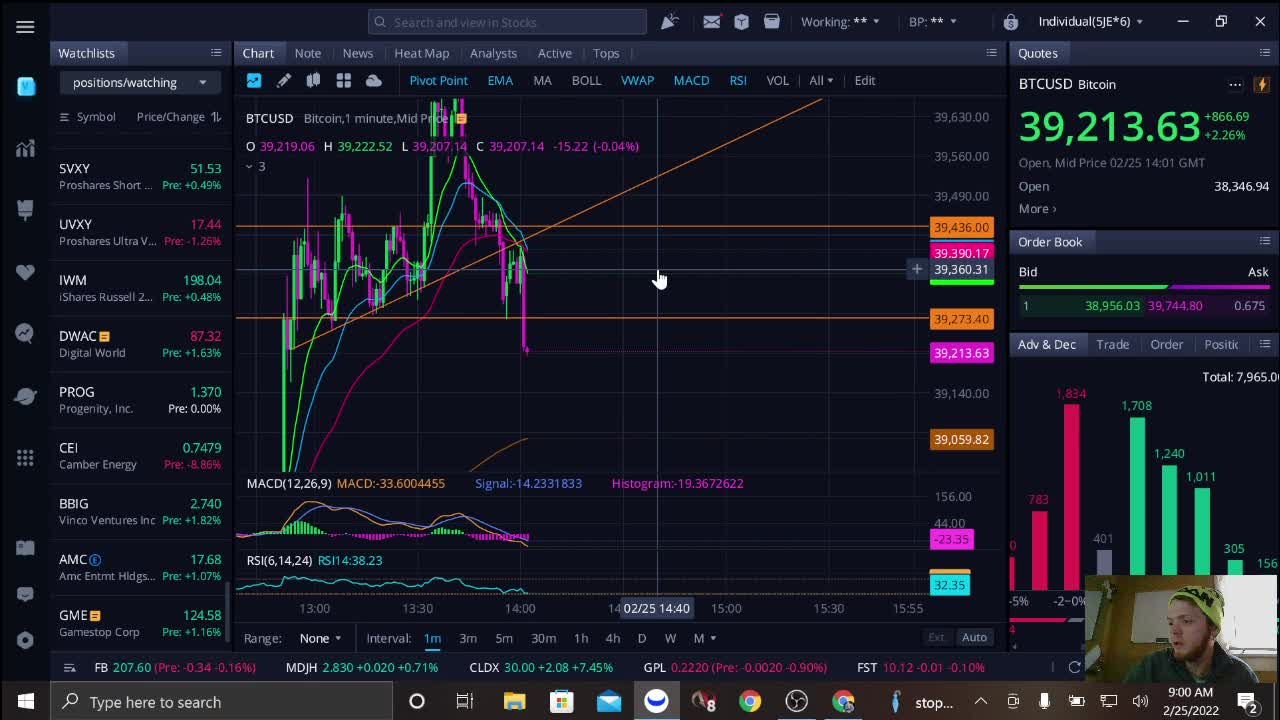The width and height of the screenshot is (1280, 720).
Task: Switch to the Note tab
Action: (x=308, y=53)
